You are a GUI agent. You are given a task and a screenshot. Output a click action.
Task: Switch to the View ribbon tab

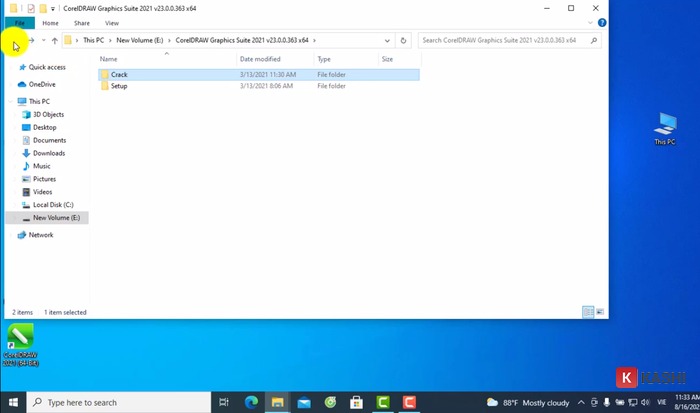[111, 22]
